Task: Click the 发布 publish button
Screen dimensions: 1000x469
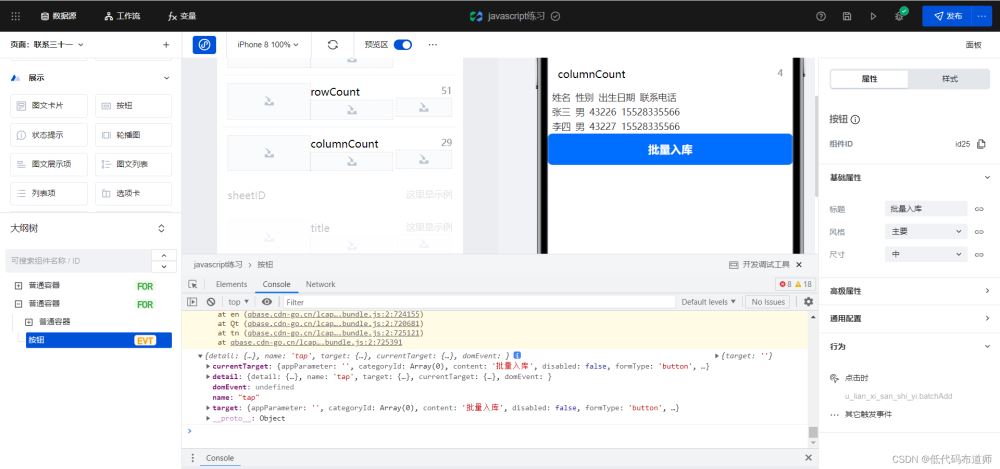Action: tap(946, 17)
